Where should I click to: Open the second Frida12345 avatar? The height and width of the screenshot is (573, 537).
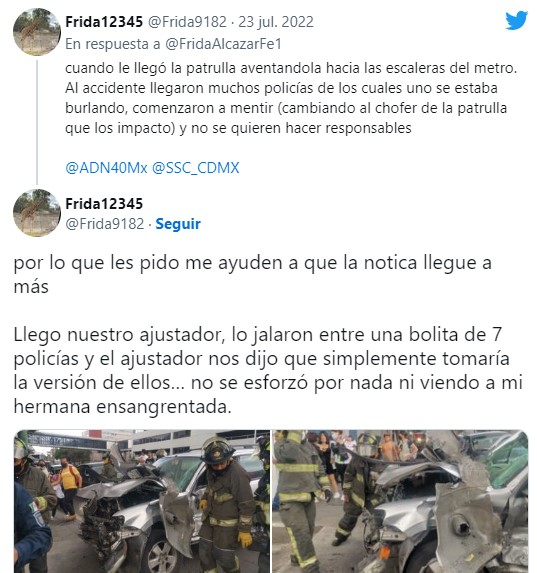pos(37,213)
